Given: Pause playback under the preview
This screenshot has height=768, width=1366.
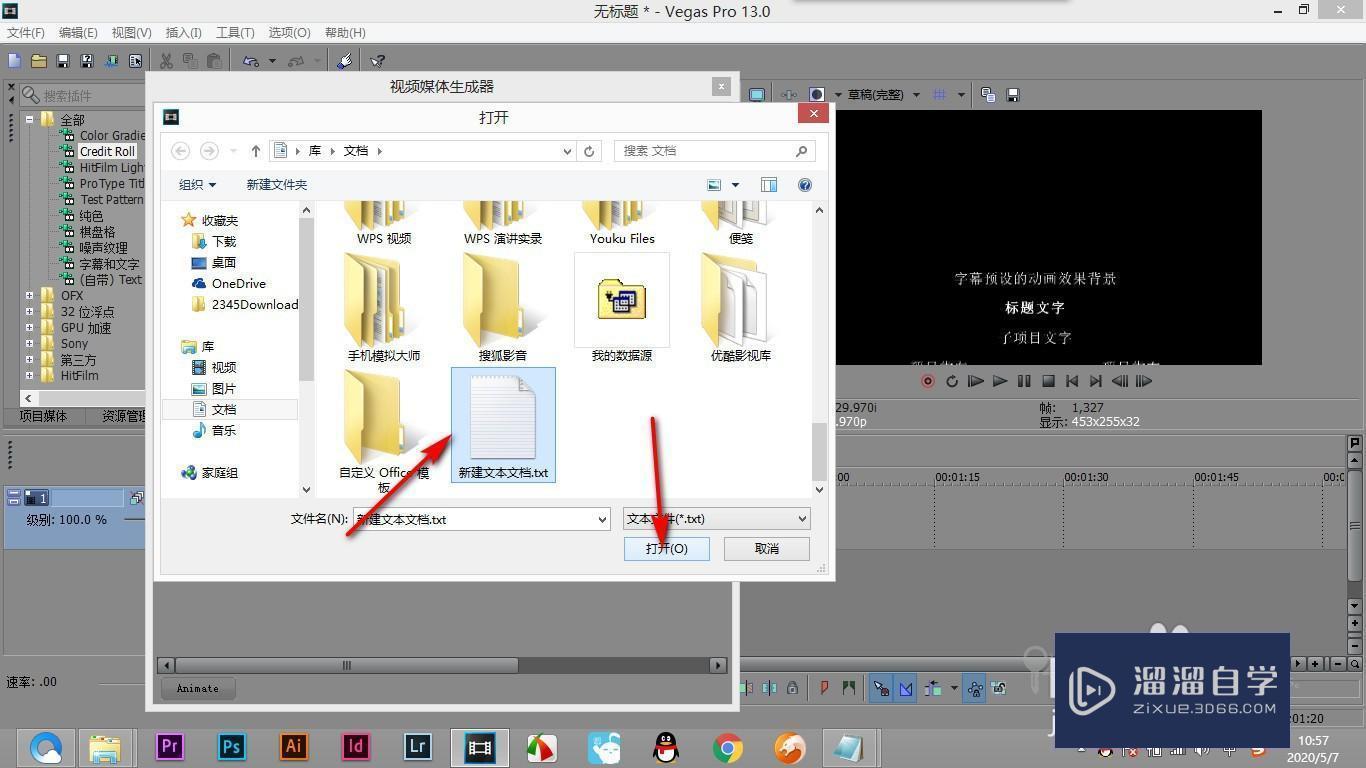Looking at the screenshot, I should (x=1024, y=381).
